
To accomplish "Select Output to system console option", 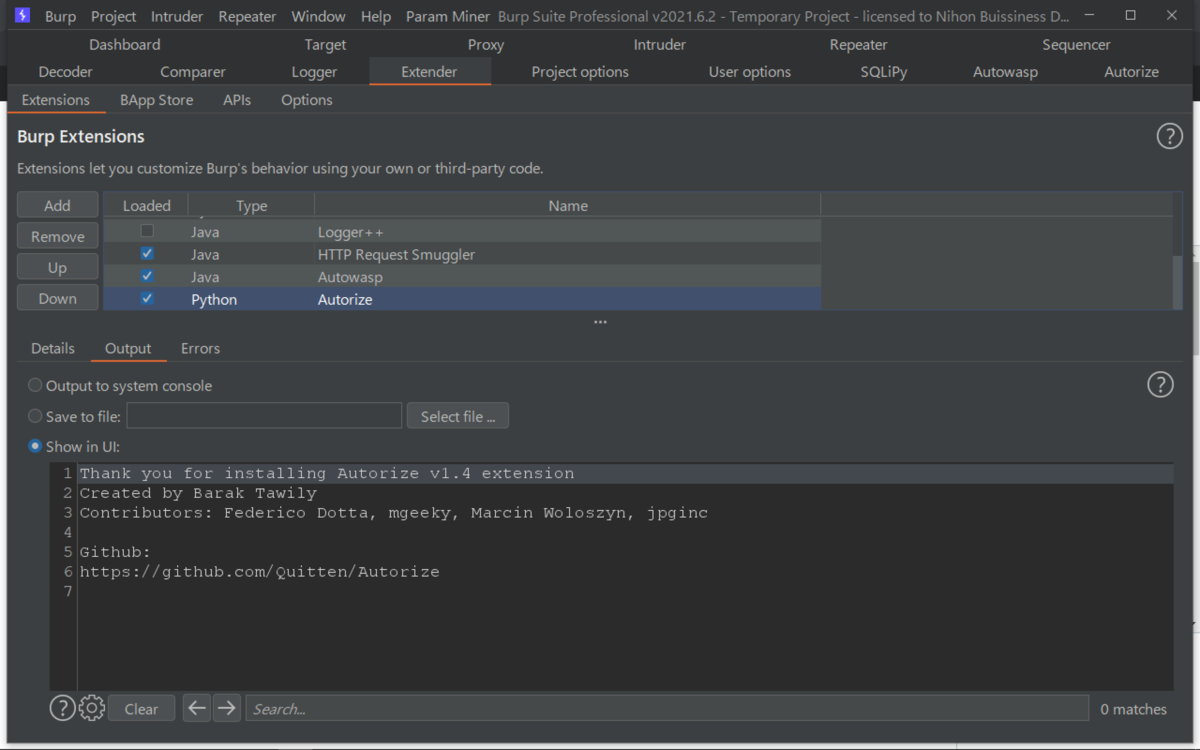I will (35, 385).
